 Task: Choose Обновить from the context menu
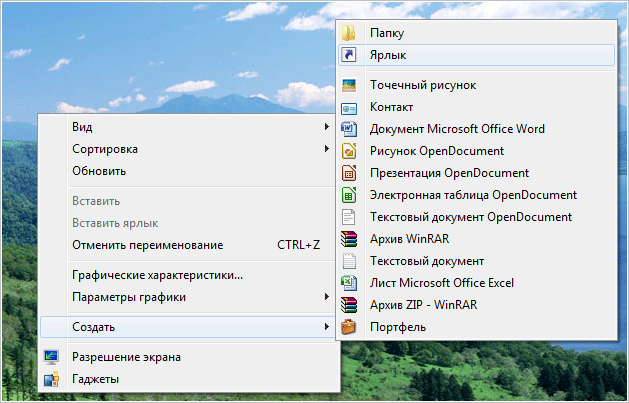coord(189,171)
